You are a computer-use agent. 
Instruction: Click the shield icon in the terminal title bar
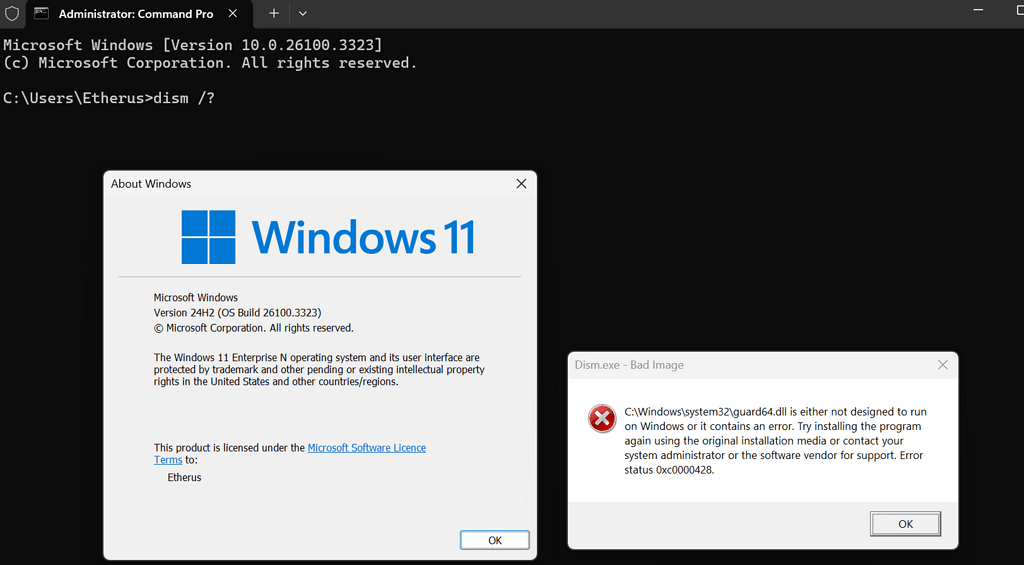pyautogui.click(x=12, y=14)
